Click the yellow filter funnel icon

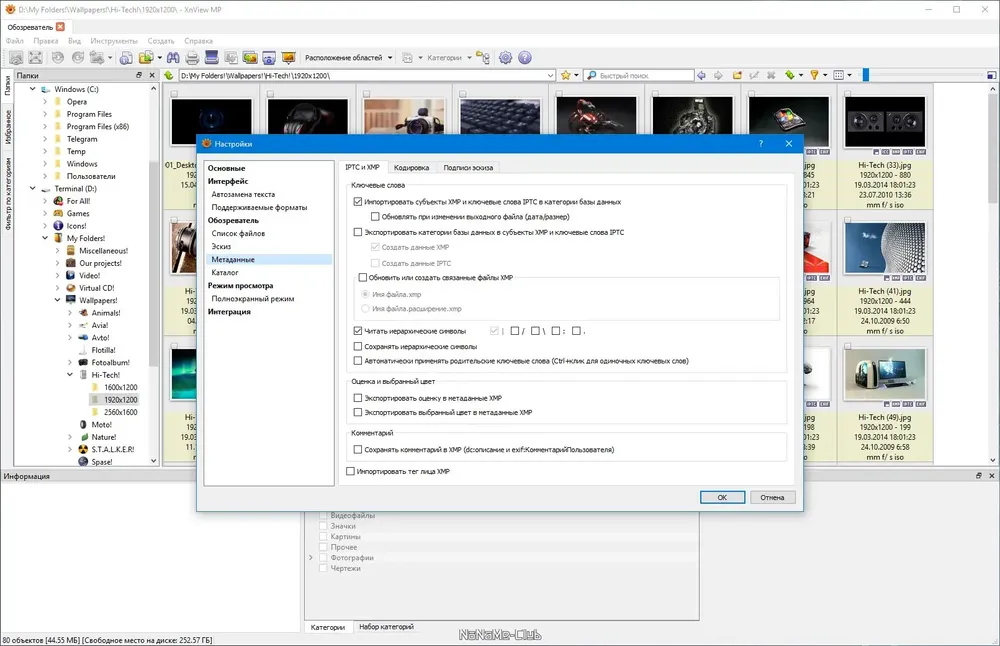814,75
